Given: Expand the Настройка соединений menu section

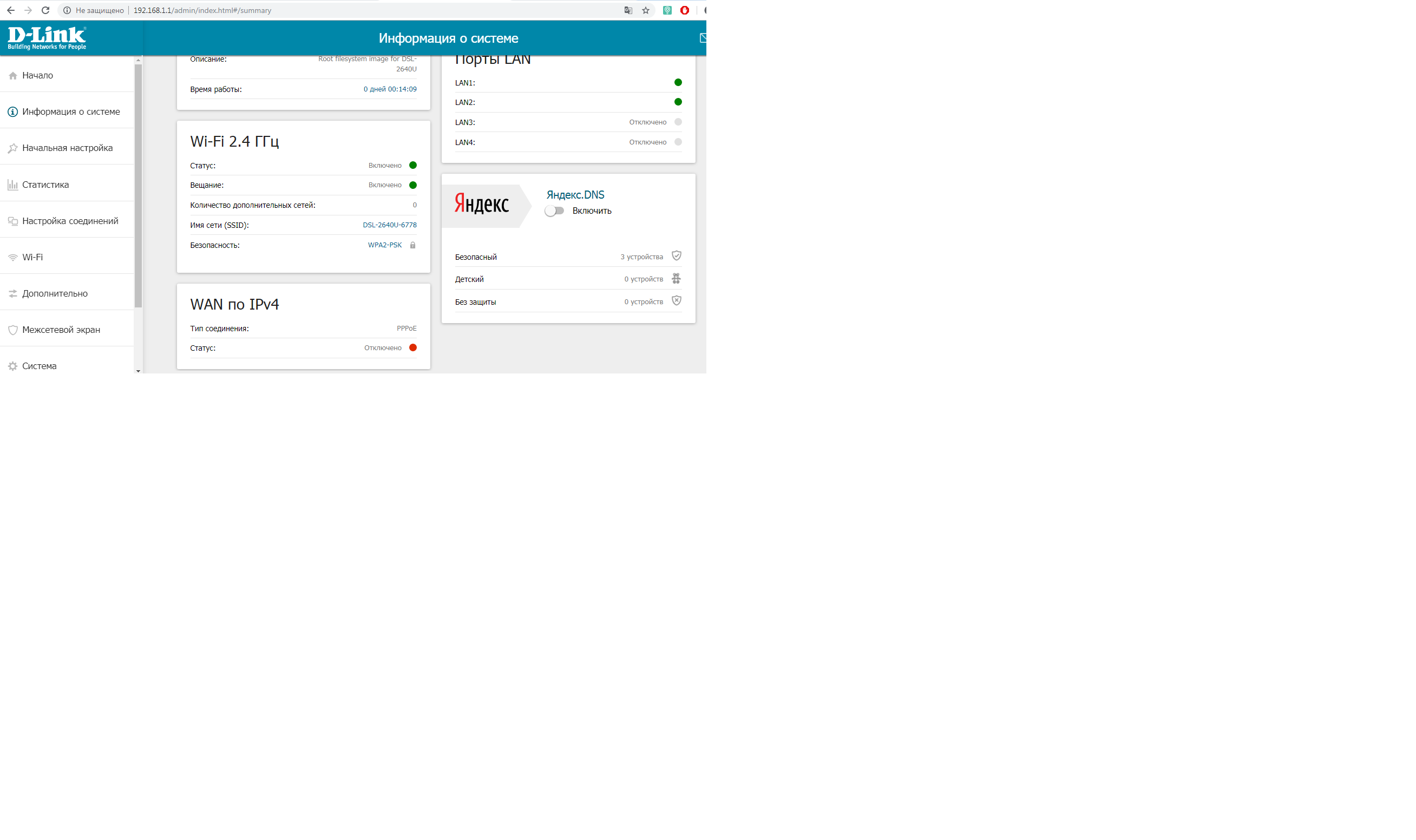Looking at the screenshot, I should (x=70, y=221).
